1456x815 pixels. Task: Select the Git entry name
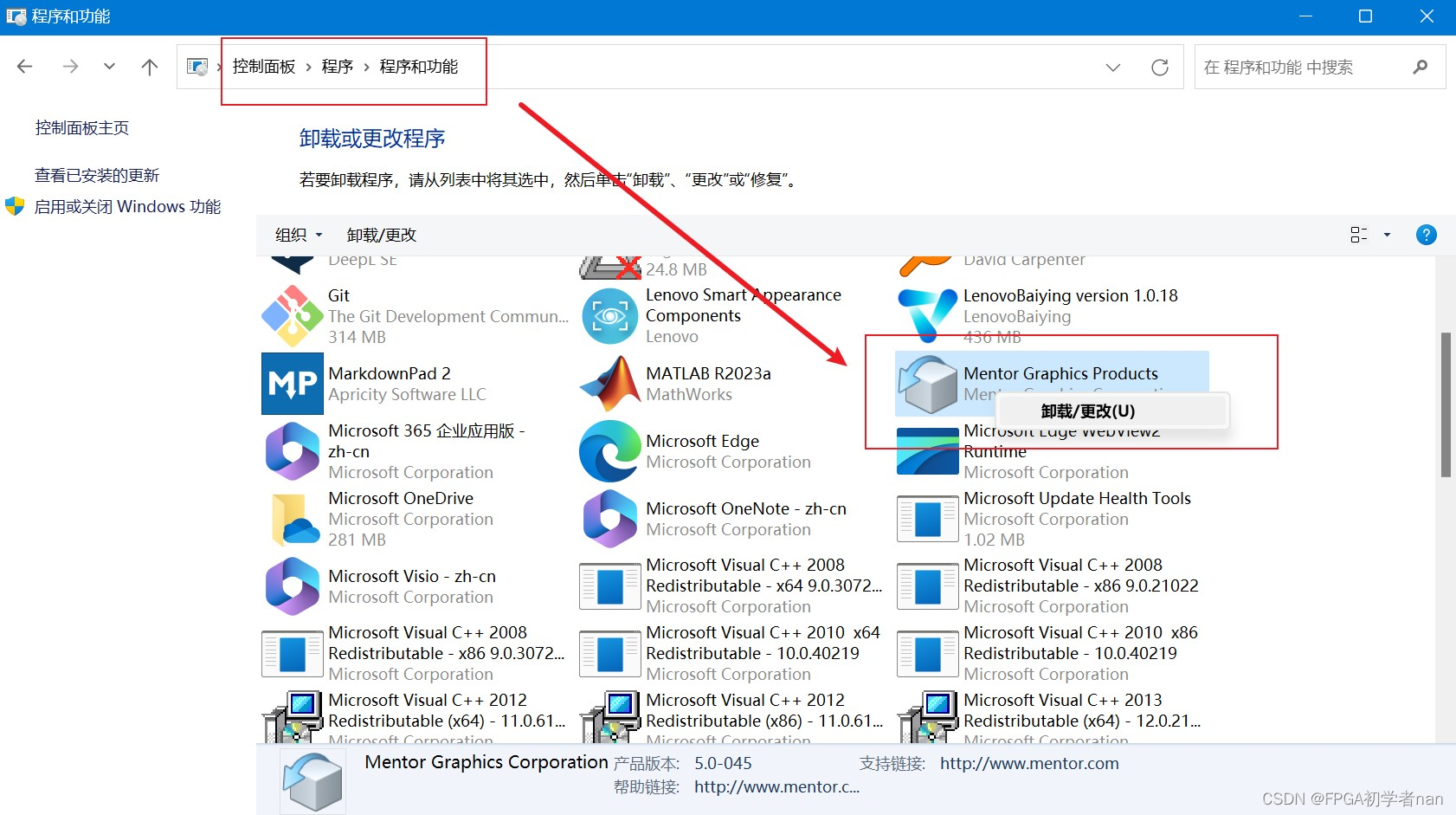point(338,295)
